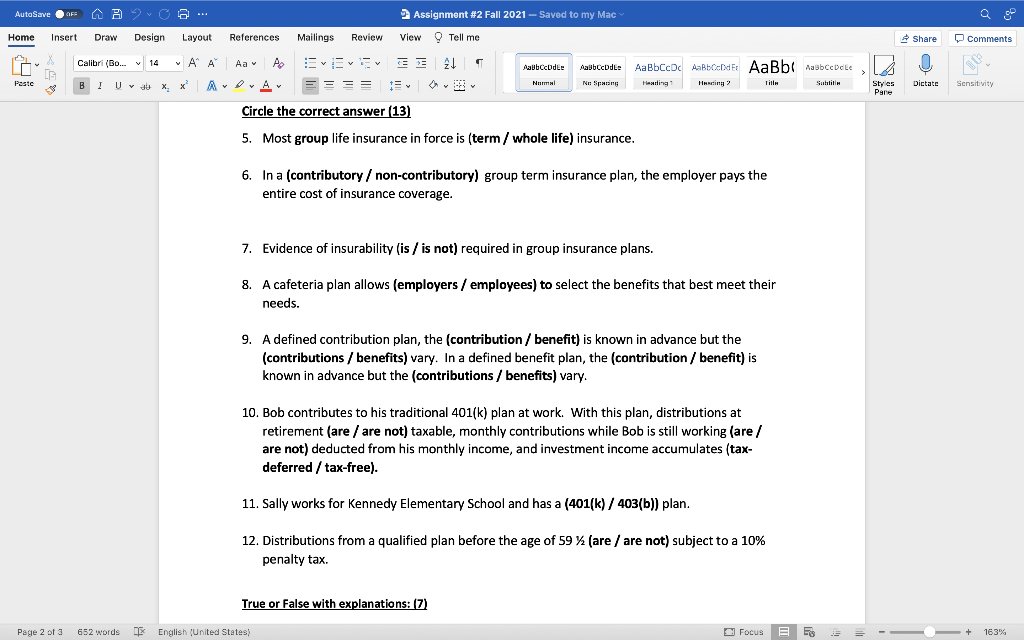This screenshot has height=640, width=1024.
Task: Open the font size dropdown
Action: click(x=178, y=62)
